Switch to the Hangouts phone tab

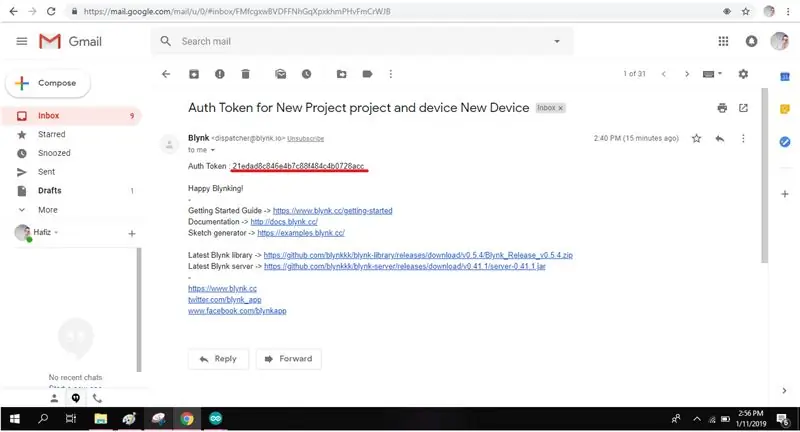click(97, 398)
